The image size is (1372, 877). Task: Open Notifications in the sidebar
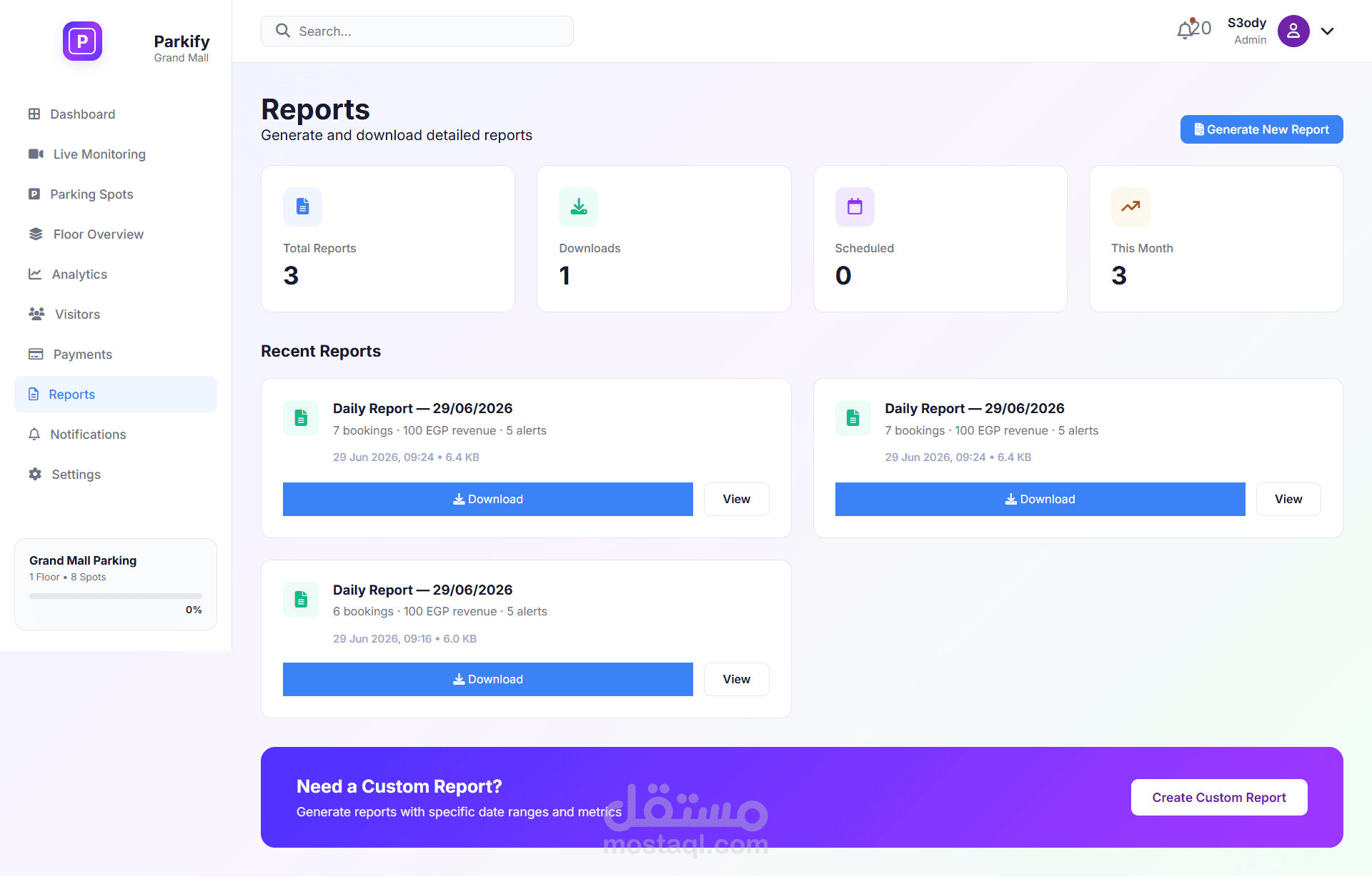[116, 435]
